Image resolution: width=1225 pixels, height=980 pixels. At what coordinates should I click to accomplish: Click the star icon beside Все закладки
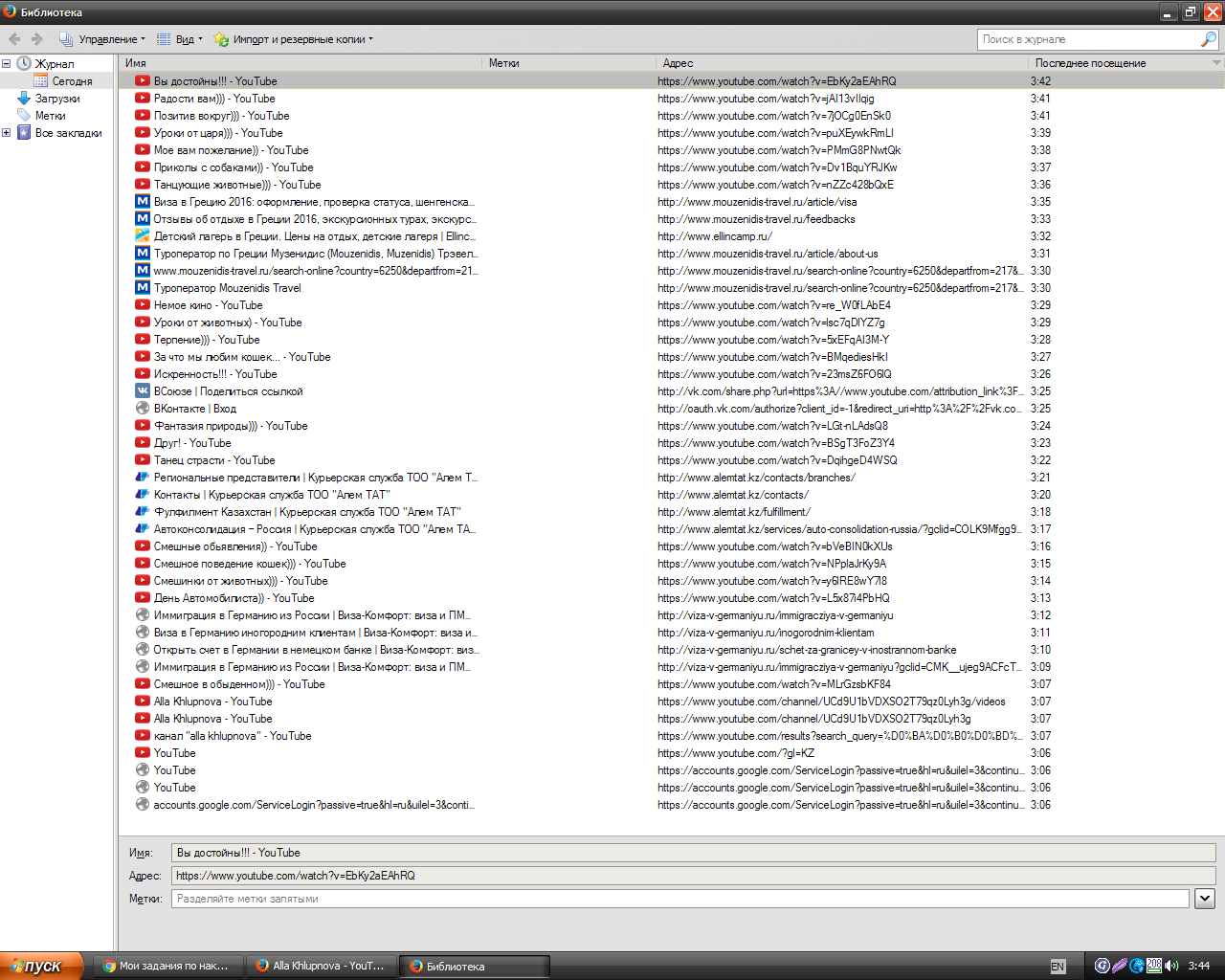coord(24,133)
